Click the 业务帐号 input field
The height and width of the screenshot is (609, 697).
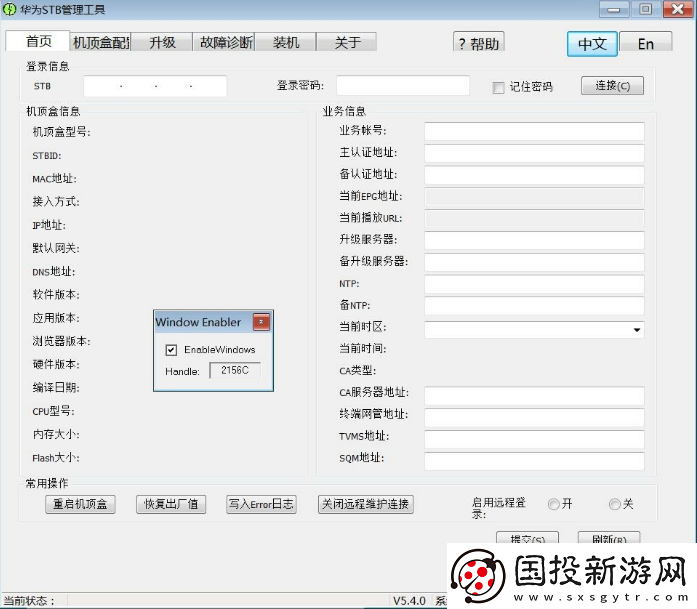coord(534,131)
